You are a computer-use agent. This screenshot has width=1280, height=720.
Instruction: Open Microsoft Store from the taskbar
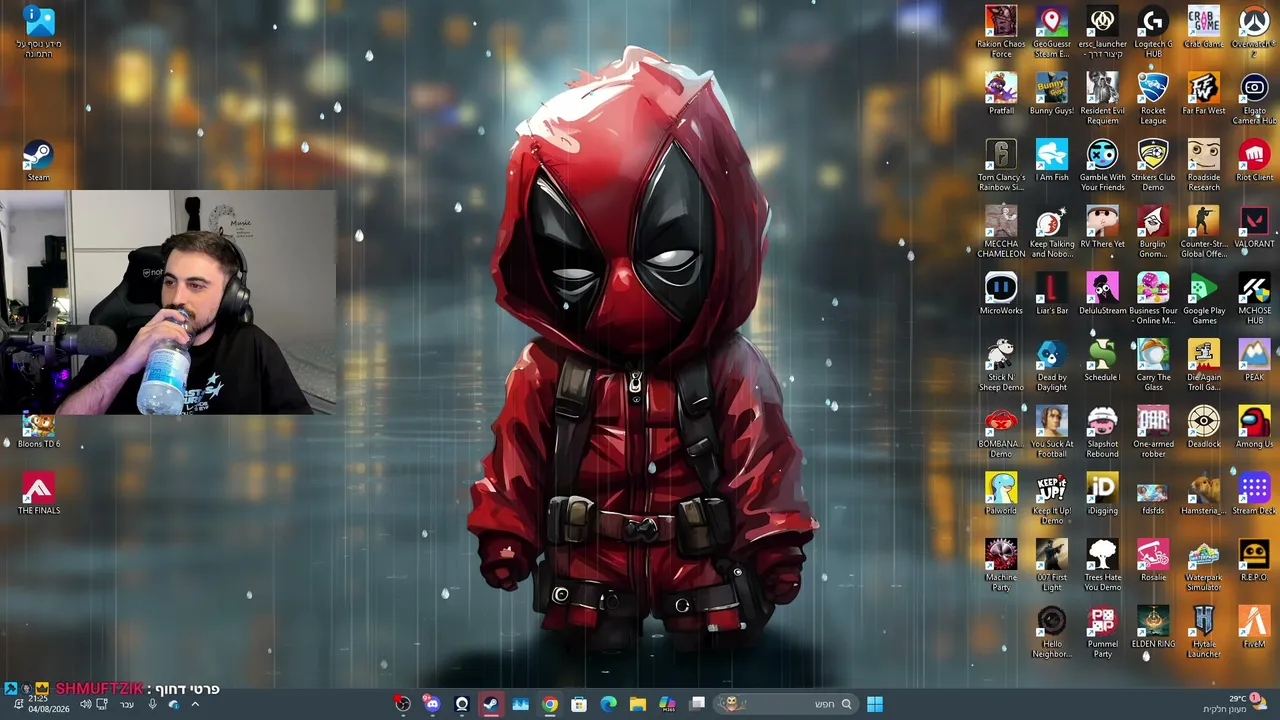579,704
